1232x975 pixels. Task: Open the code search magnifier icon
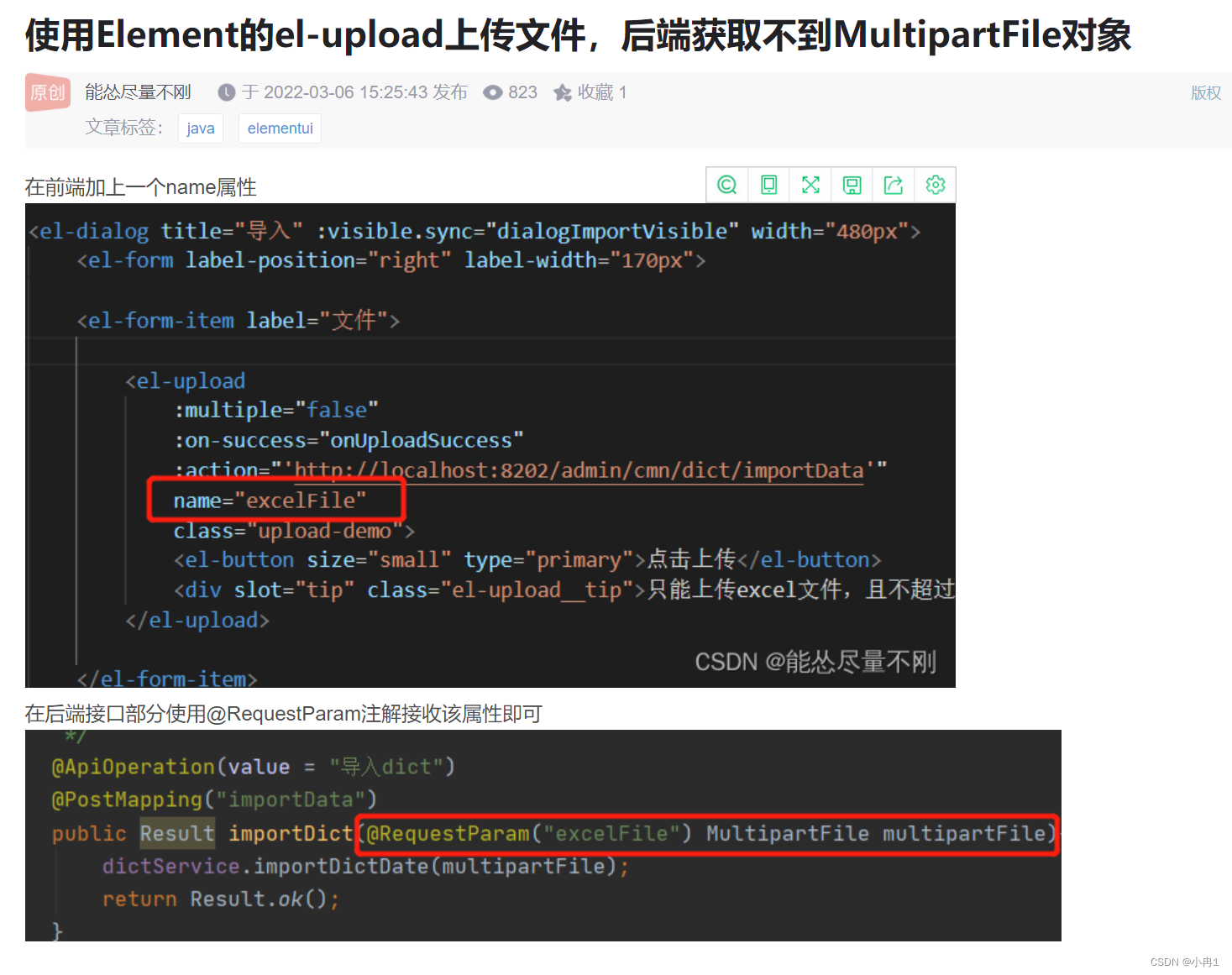726,185
